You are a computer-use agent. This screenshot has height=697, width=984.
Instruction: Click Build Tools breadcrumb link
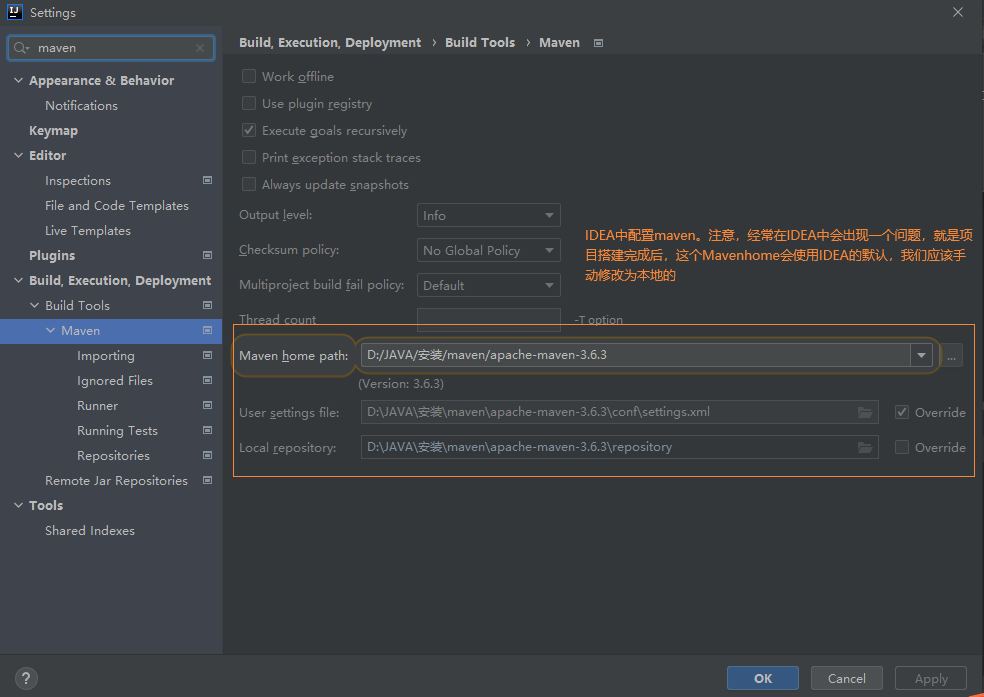point(480,43)
